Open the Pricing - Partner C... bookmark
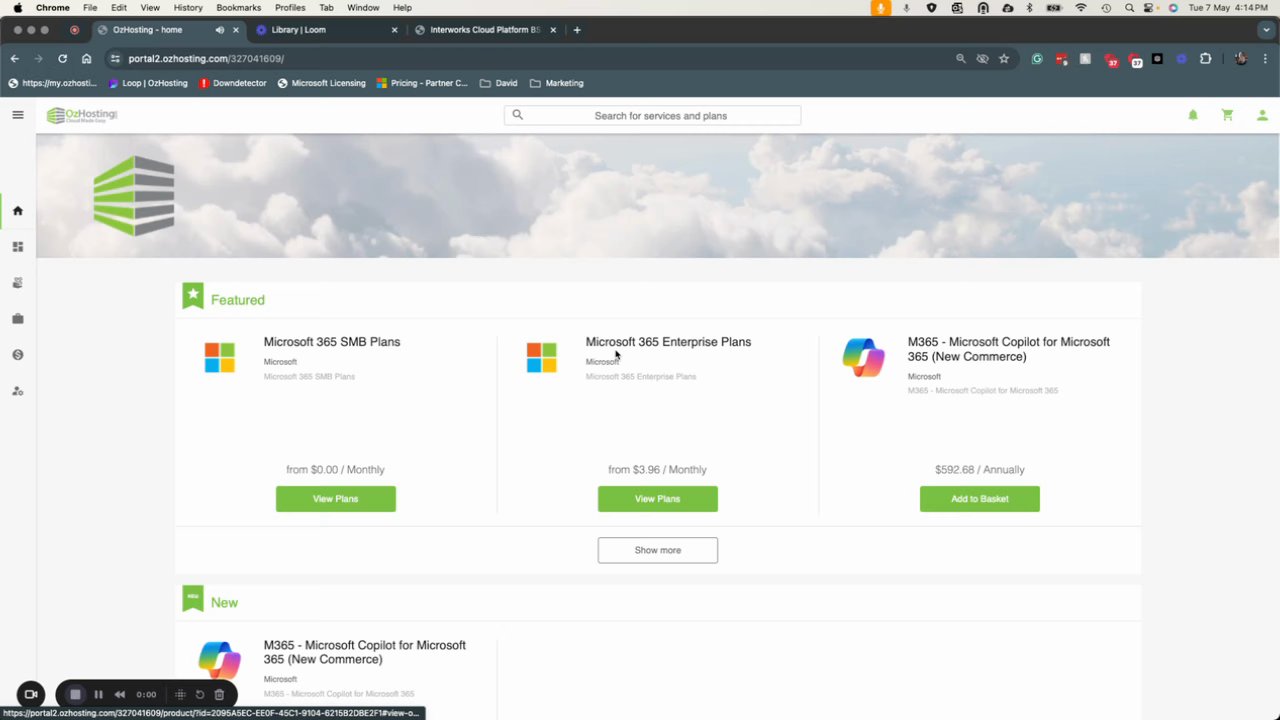Screen dimensions: 1280x720 pos(422,83)
